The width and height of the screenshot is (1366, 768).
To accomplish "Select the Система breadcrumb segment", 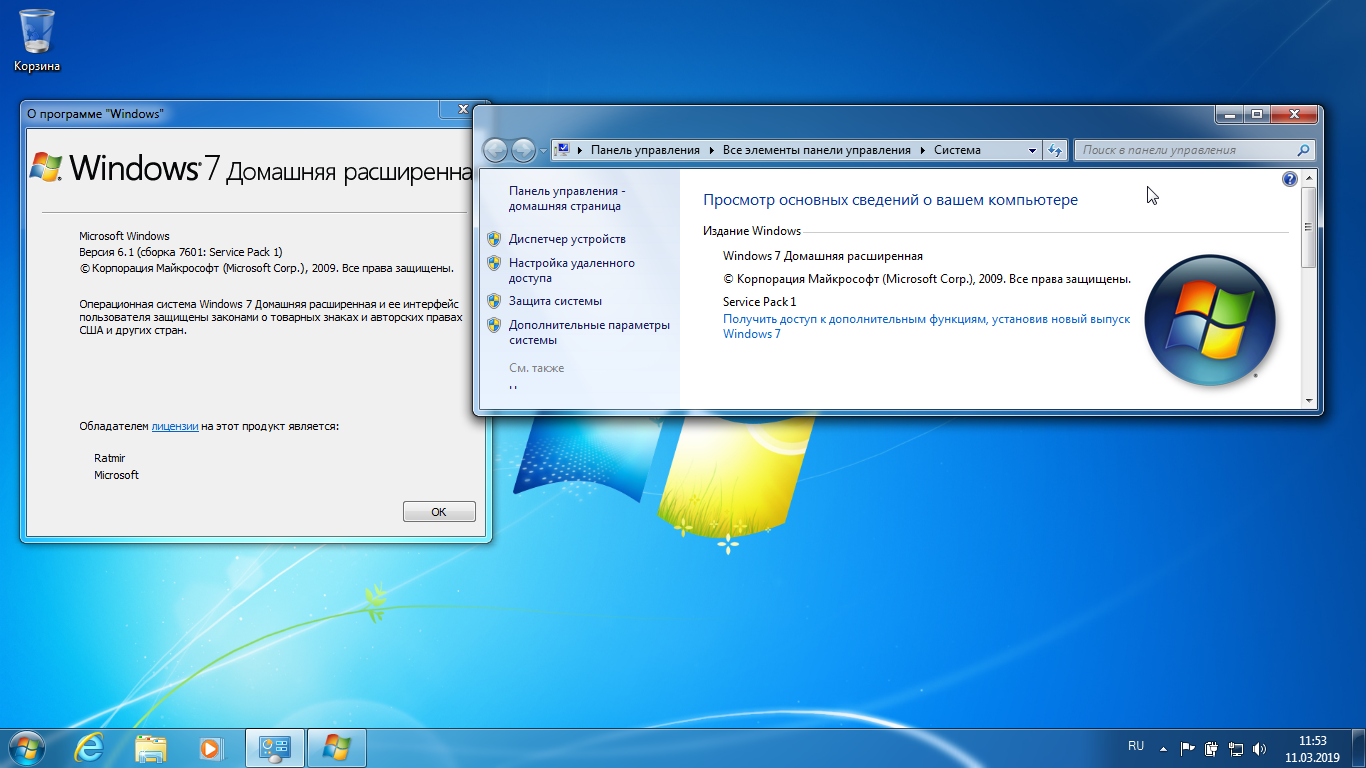I will (957, 150).
